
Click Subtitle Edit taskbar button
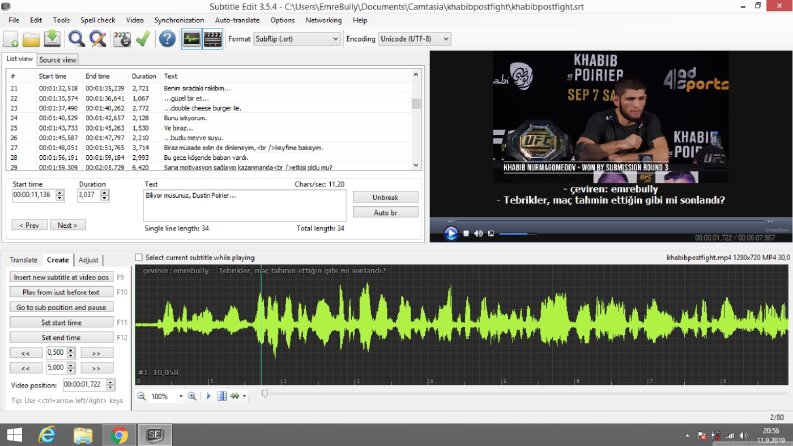click(155, 435)
